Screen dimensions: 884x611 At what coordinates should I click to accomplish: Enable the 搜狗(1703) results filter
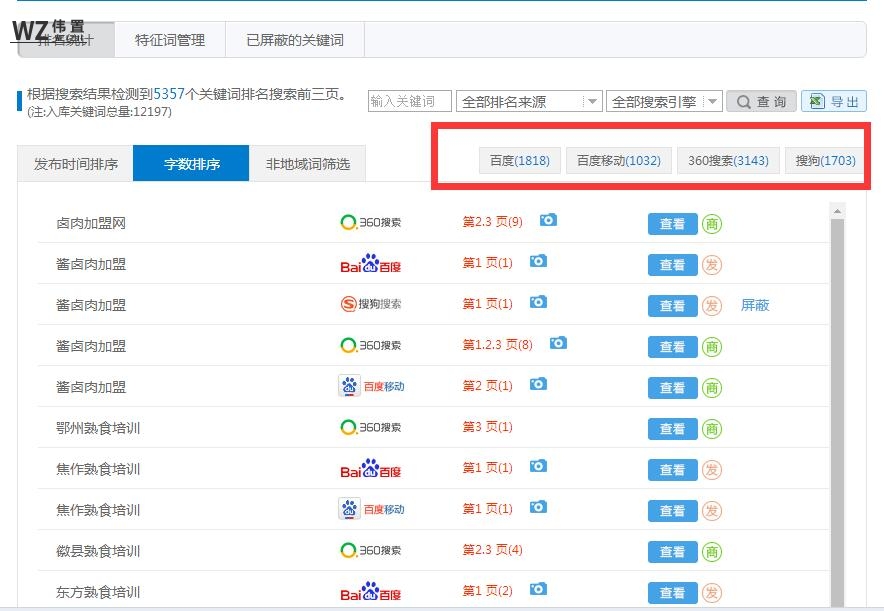[x=824, y=160]
